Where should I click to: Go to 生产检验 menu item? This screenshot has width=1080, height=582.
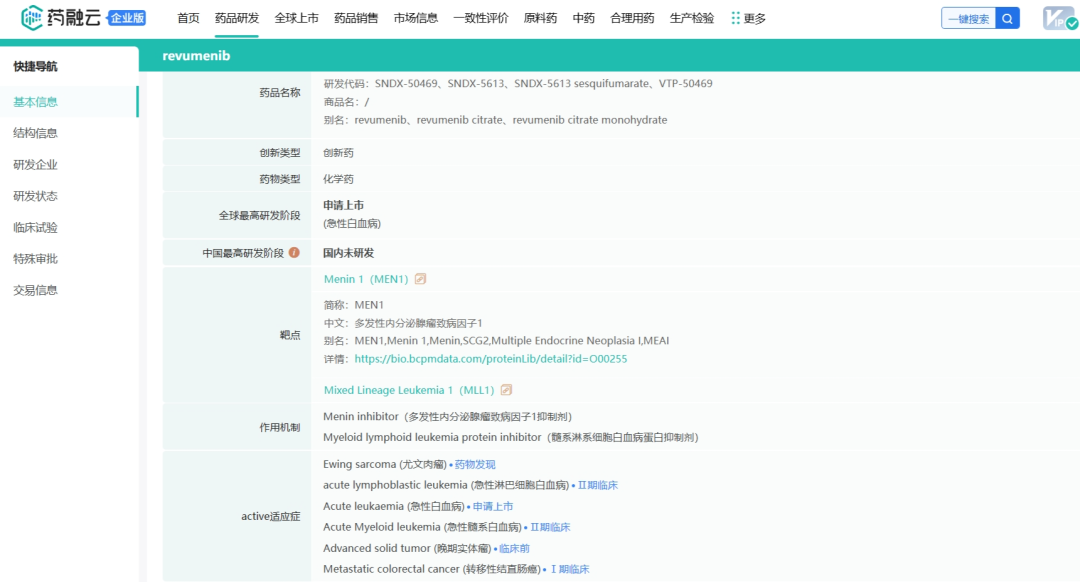point(692,19)
